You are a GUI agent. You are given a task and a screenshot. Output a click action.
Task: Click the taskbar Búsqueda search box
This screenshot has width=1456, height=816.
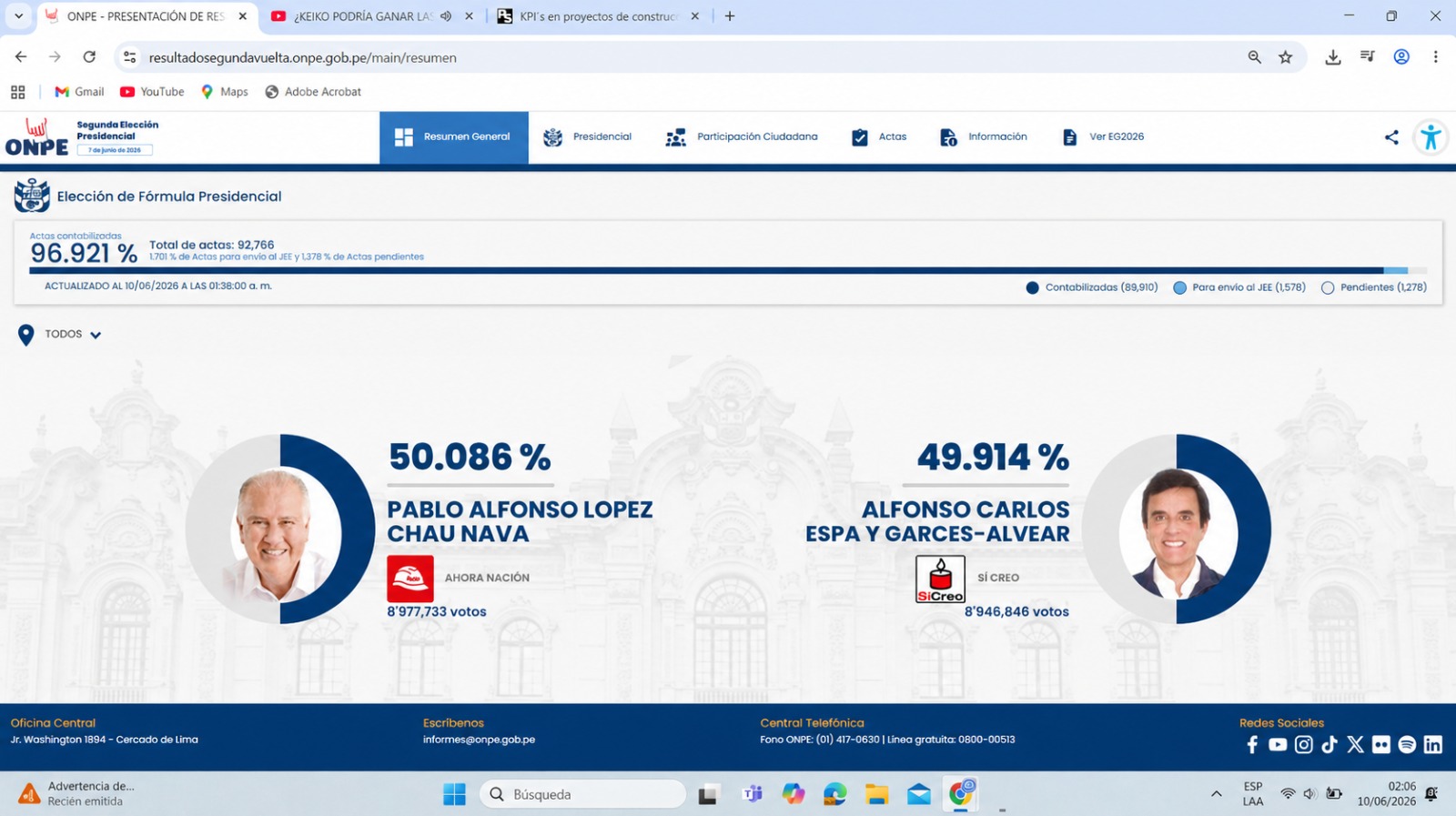pyautogui.click(x=582, y=794)
